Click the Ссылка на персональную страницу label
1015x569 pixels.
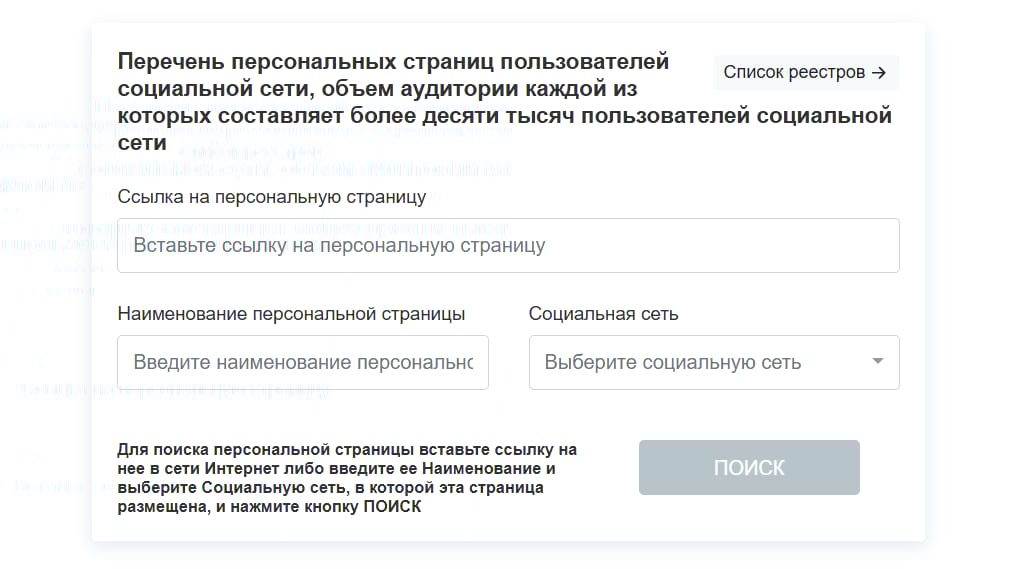(272, 197)
